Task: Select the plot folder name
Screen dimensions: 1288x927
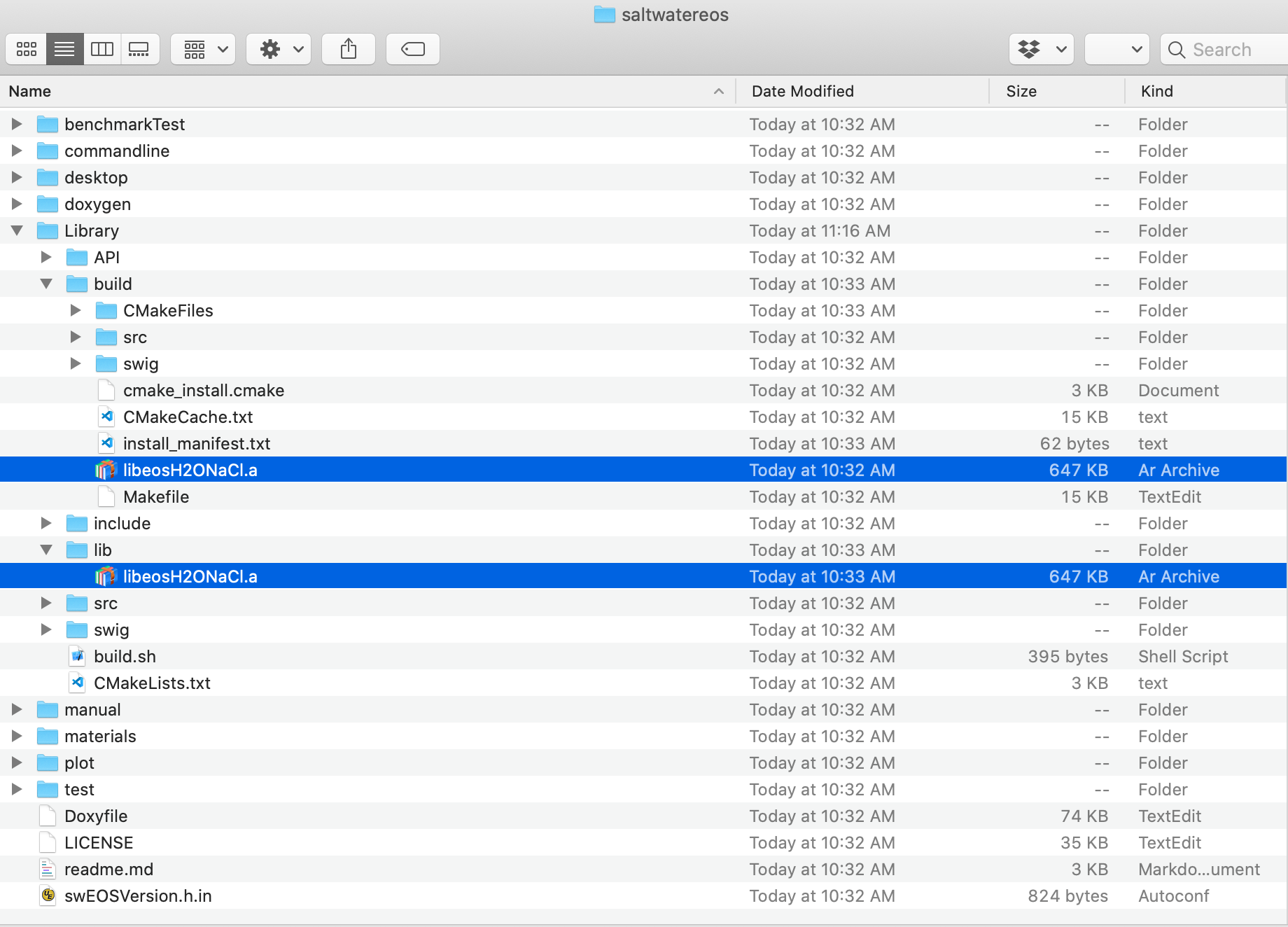Action: pyautogui.click(x=79, y=763)
